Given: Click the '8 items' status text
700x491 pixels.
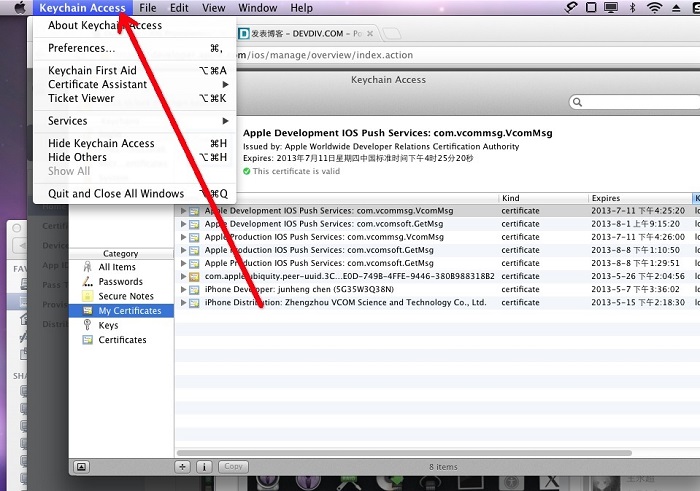Looking at the screenshot, I should point(443,467).
